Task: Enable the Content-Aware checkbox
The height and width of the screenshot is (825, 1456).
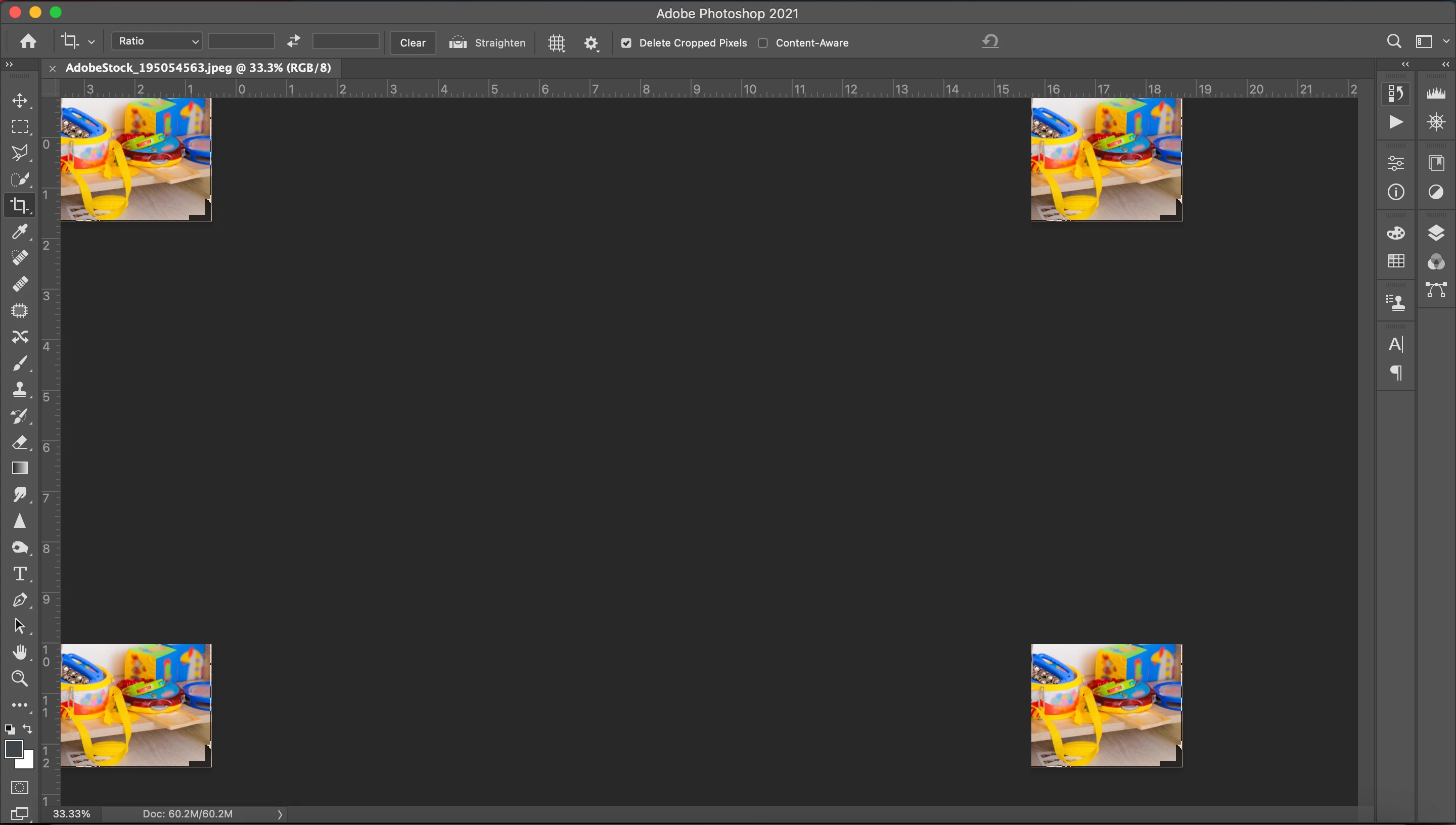Action: pos(763,43)
